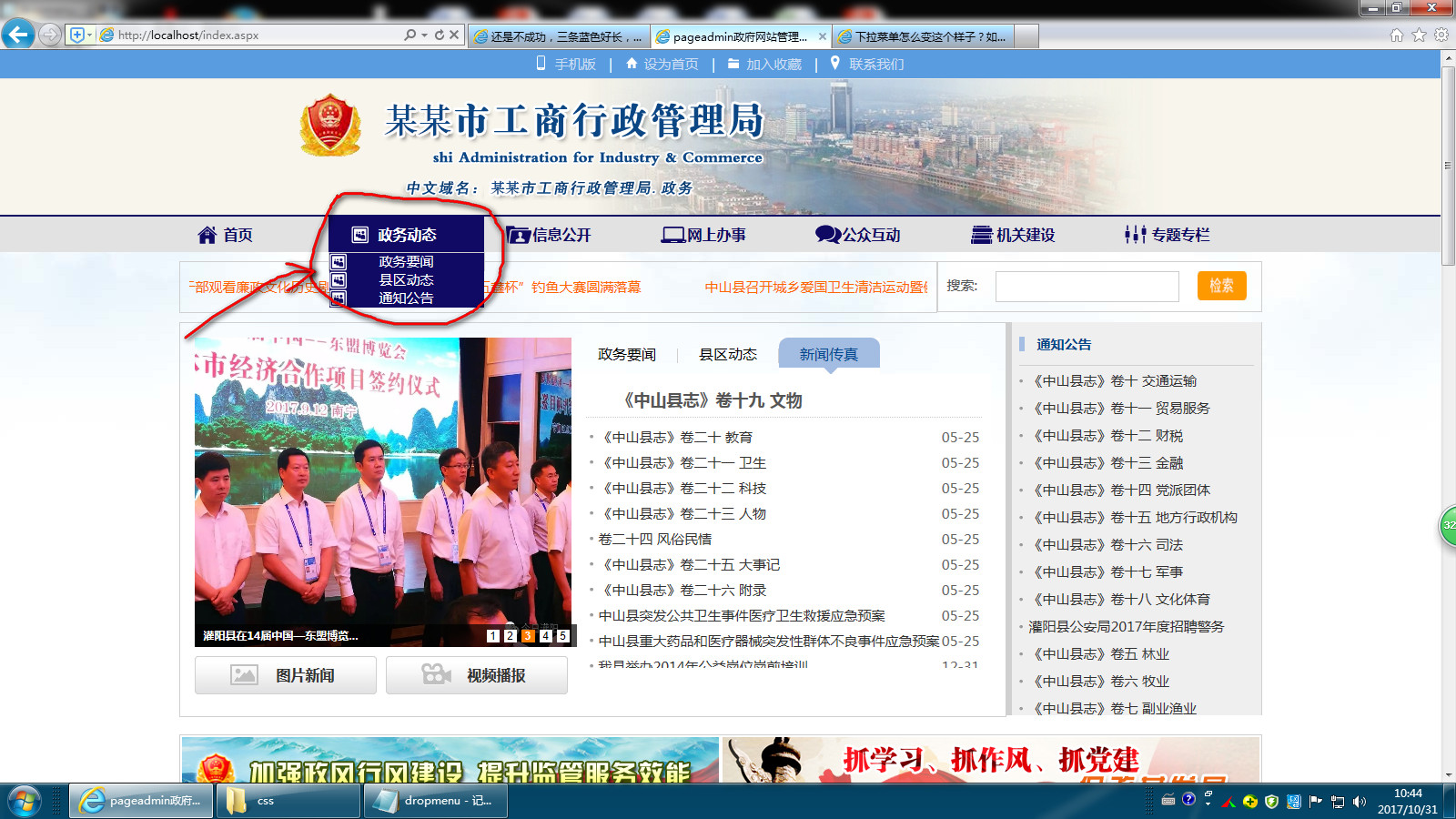1456x819 pixels.
Task: Select 县区动态 in dropdown submenu
Action: [406, 280]
